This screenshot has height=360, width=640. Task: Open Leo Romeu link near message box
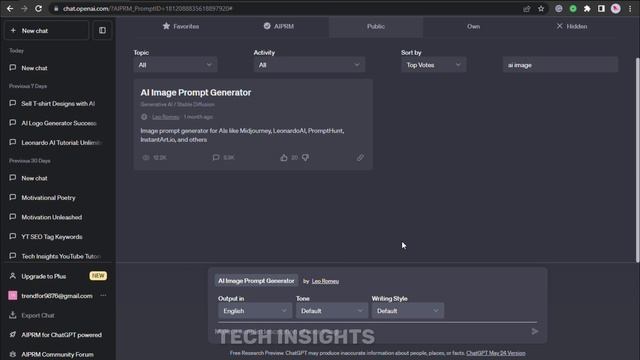(325, 281)
